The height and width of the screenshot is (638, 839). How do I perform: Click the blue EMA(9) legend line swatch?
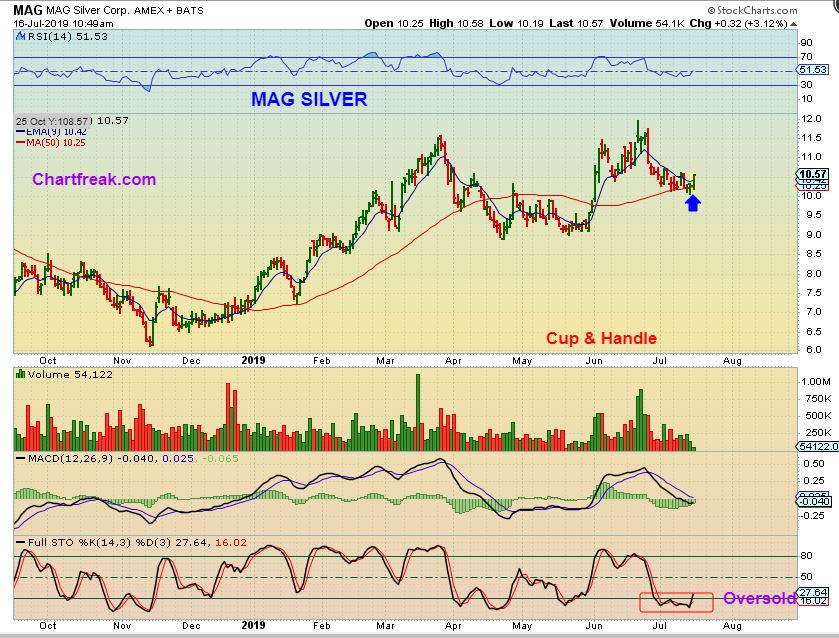(21, 132)
